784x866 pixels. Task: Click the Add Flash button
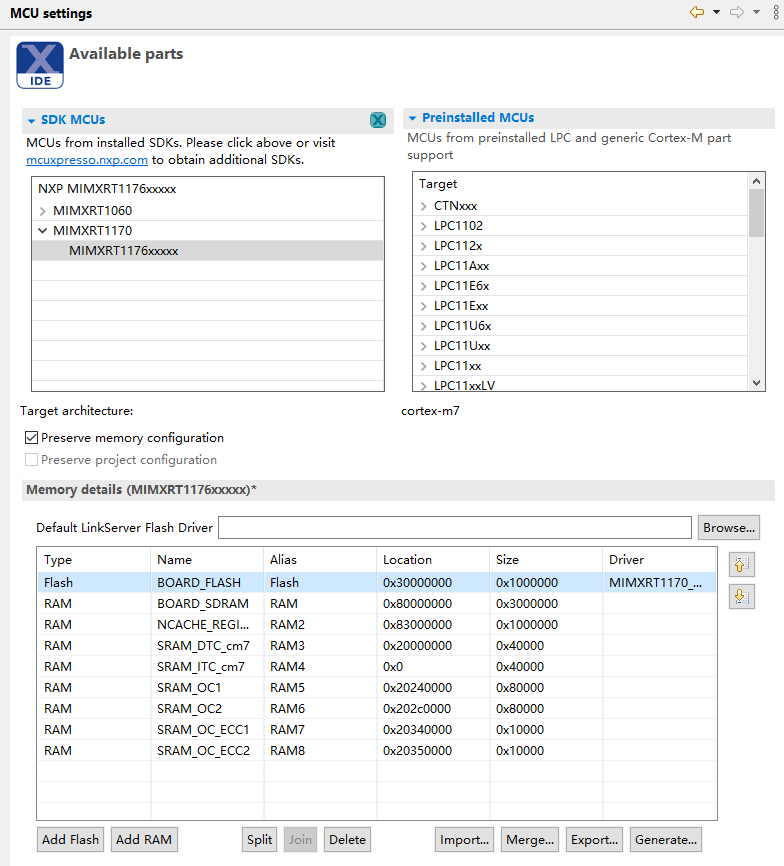70,839
